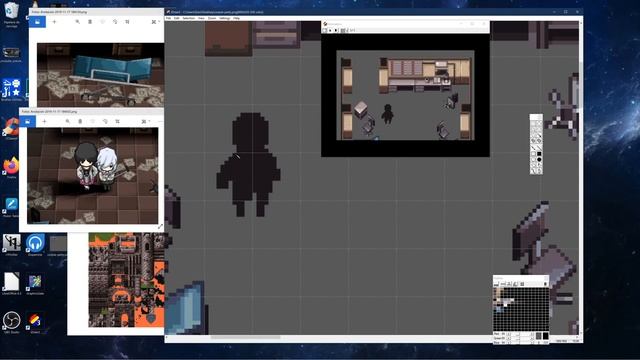Image resolution: width=640 pixels, height=360 pixels.
Task: Select the line tool in the tool palette
Action: [x=539, y=147]
